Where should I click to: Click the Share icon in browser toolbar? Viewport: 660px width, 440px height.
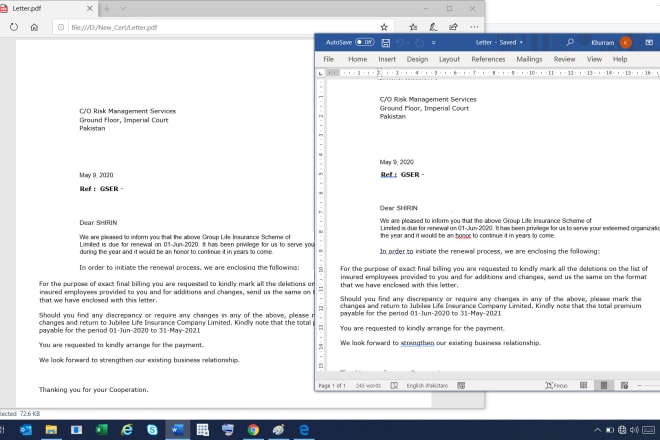point(453,27)
